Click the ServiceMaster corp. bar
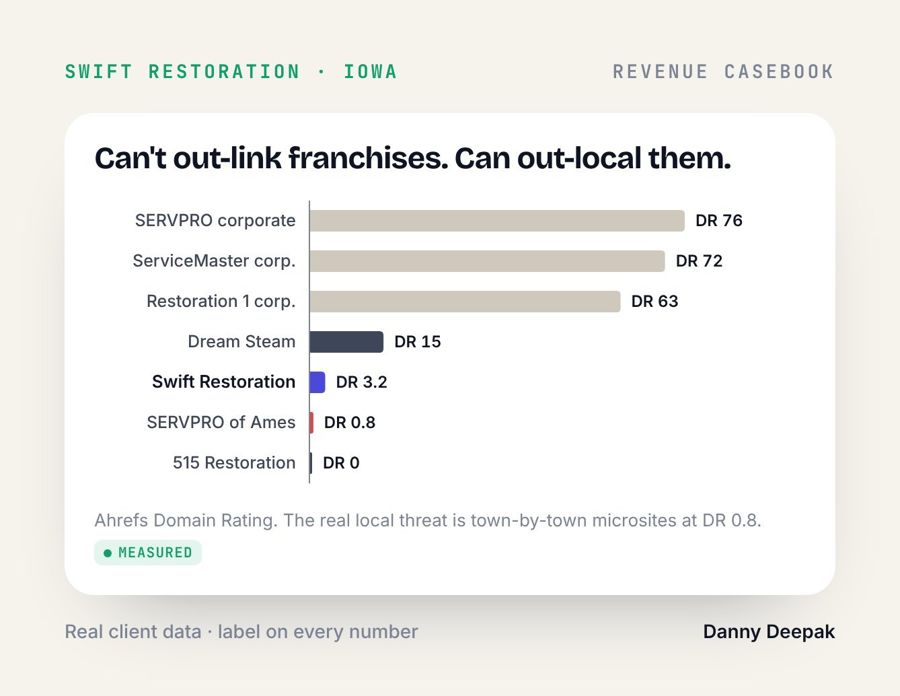The image size is (900, 696). tap(487, 261)
